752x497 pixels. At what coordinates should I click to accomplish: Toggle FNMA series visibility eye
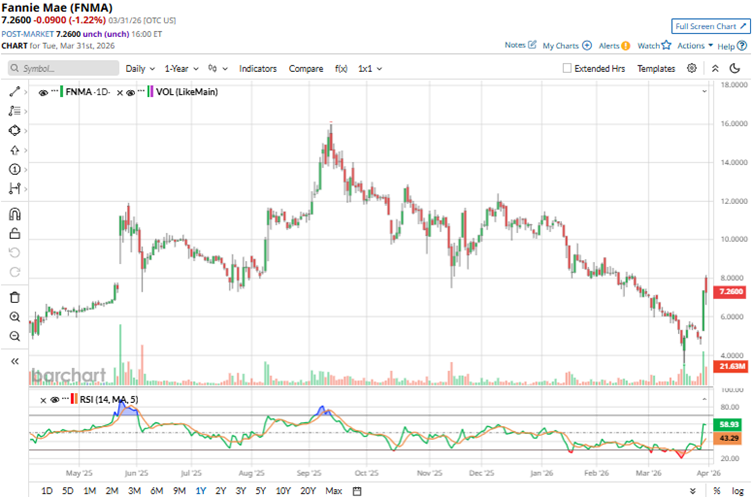(x=43, y=93)
